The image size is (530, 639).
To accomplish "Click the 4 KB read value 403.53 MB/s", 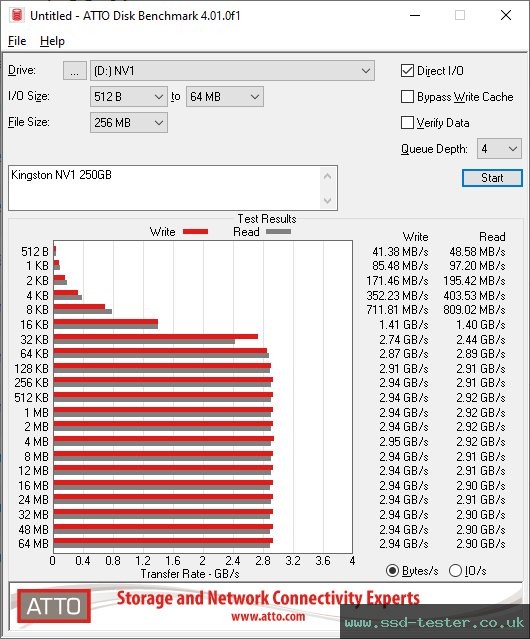I will click(x=474, y=295).
